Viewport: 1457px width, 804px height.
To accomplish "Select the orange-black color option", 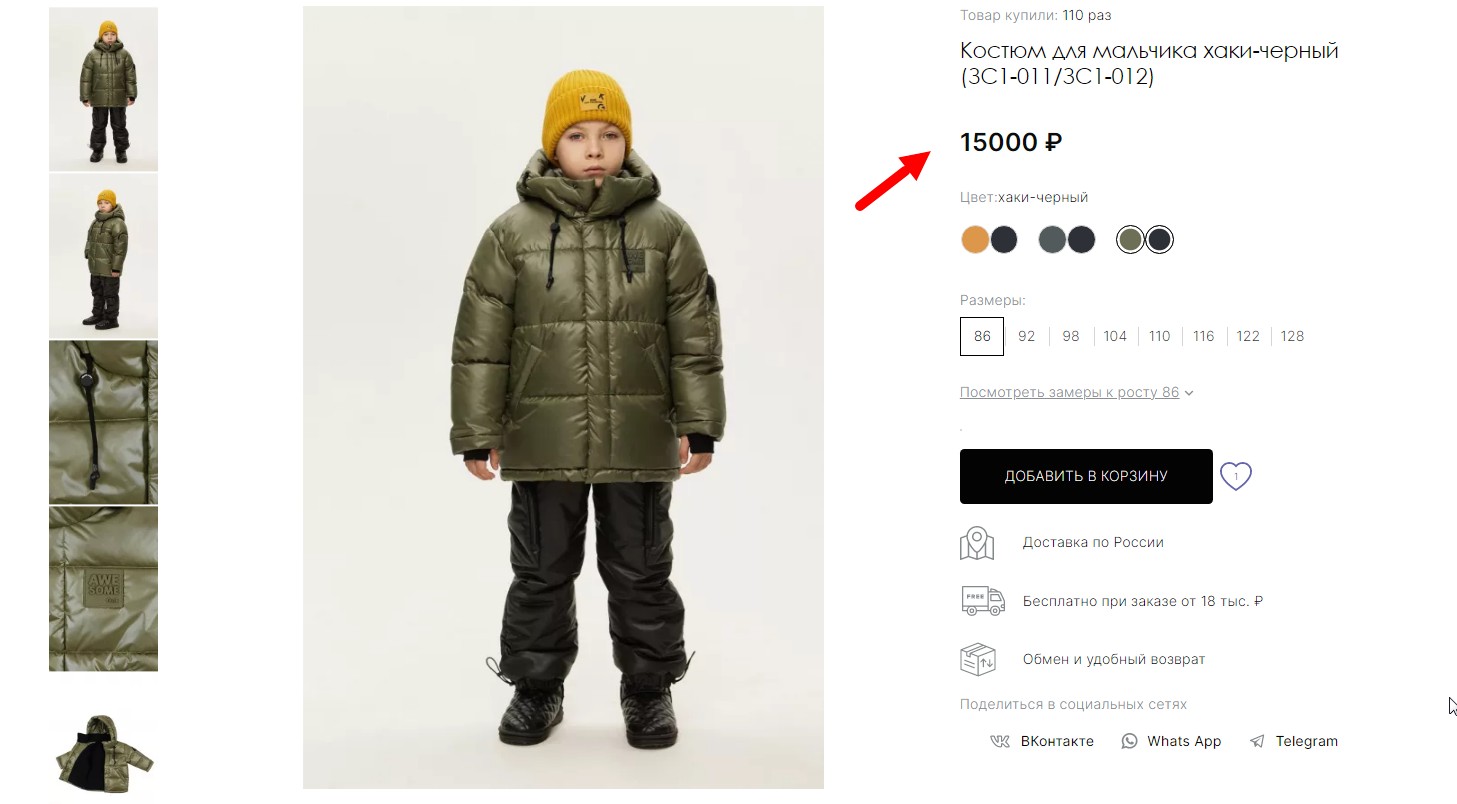I will coord(989,240).
